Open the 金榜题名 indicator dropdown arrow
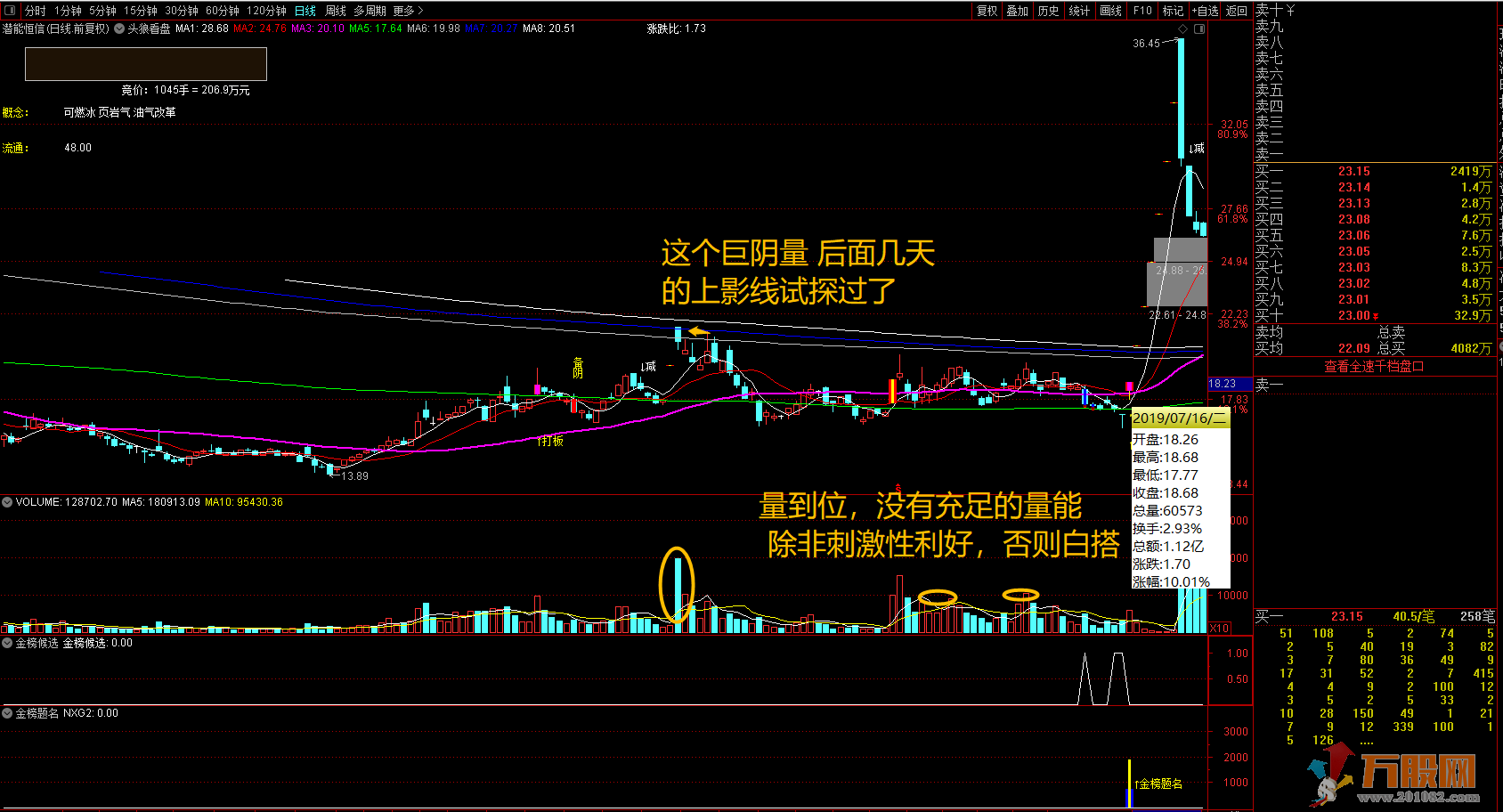 coord(7,713)
